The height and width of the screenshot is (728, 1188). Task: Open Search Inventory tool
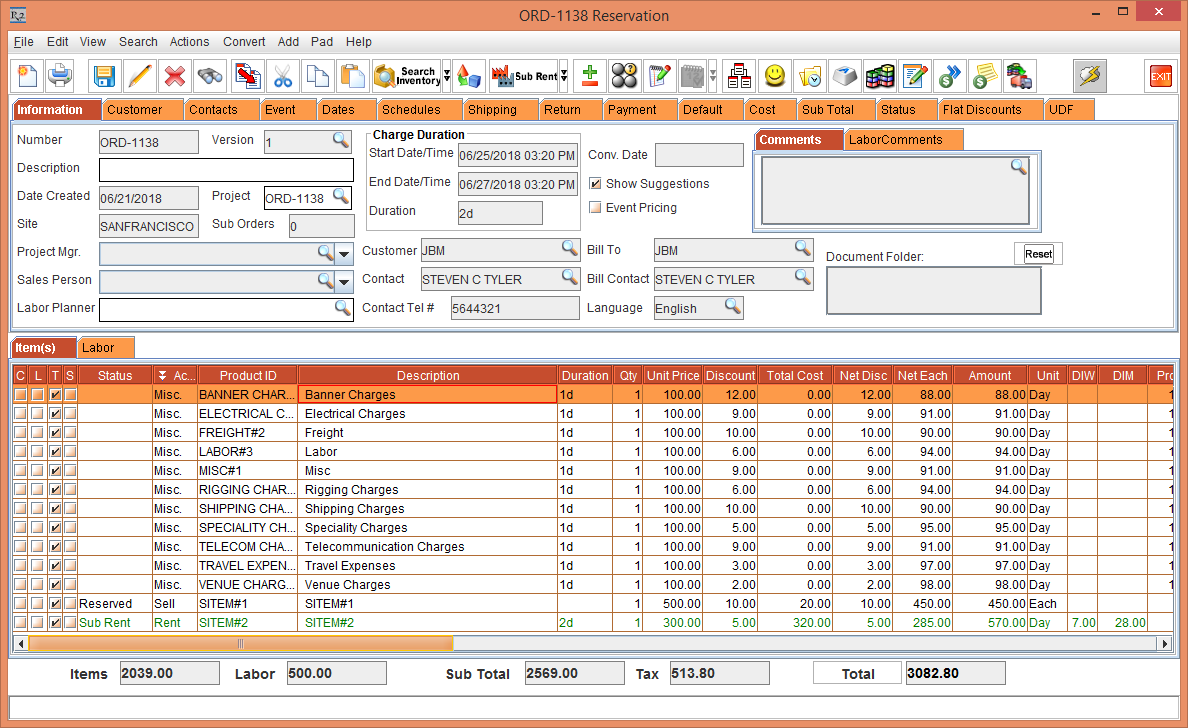[406, 76]
